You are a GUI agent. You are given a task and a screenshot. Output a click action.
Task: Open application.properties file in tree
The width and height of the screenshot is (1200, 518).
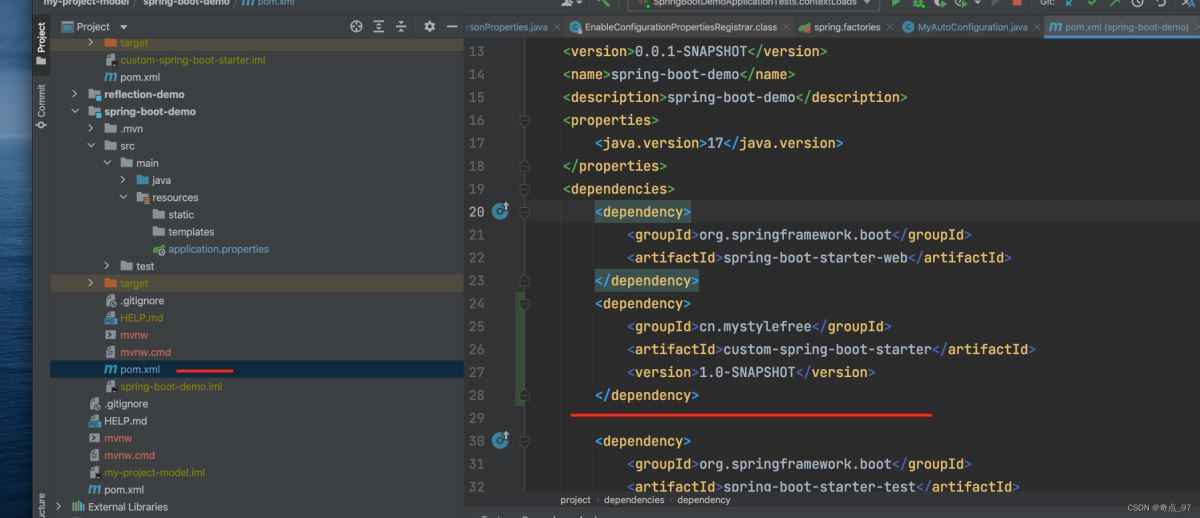218,249
